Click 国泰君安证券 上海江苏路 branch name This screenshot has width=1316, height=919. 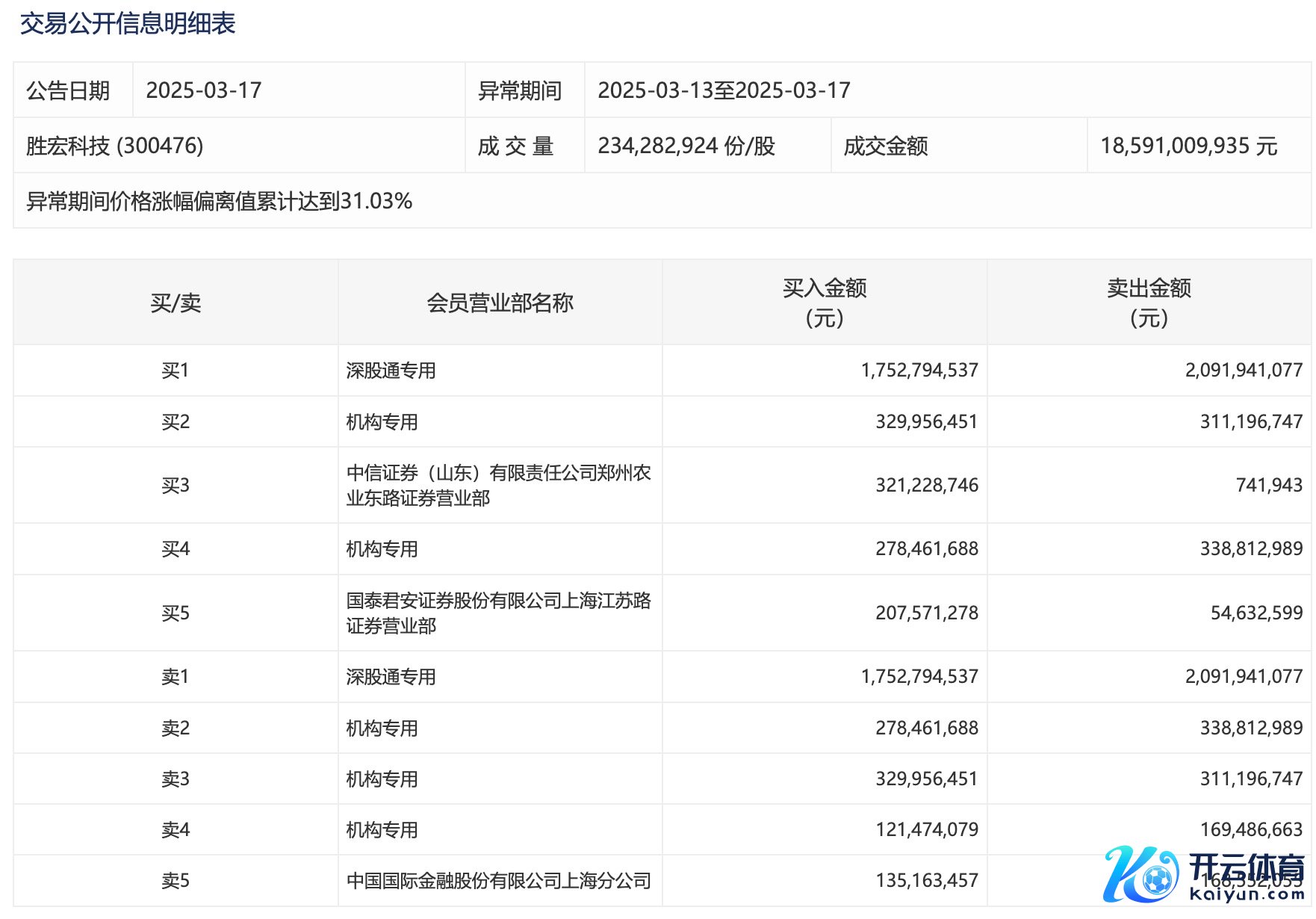coord(498,613)
